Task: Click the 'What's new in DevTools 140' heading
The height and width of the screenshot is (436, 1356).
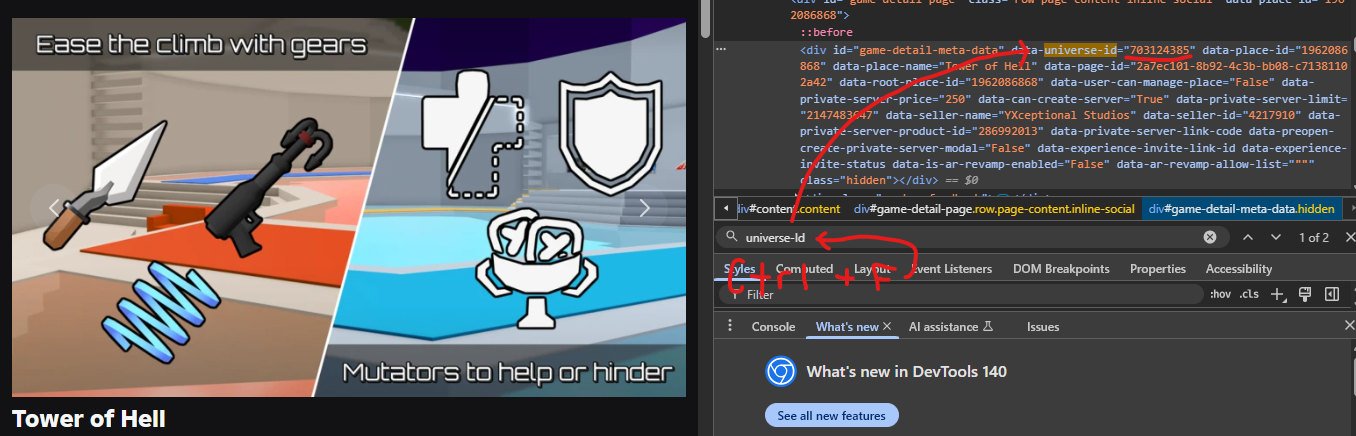Action: 907,372
